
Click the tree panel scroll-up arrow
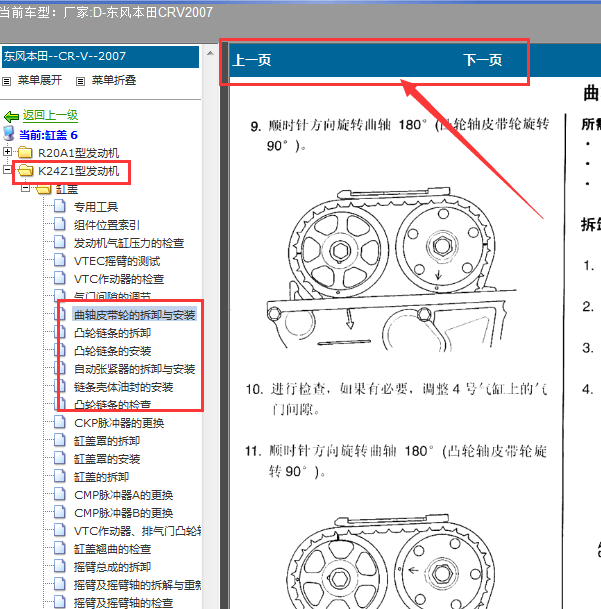[x=210, y=53]
